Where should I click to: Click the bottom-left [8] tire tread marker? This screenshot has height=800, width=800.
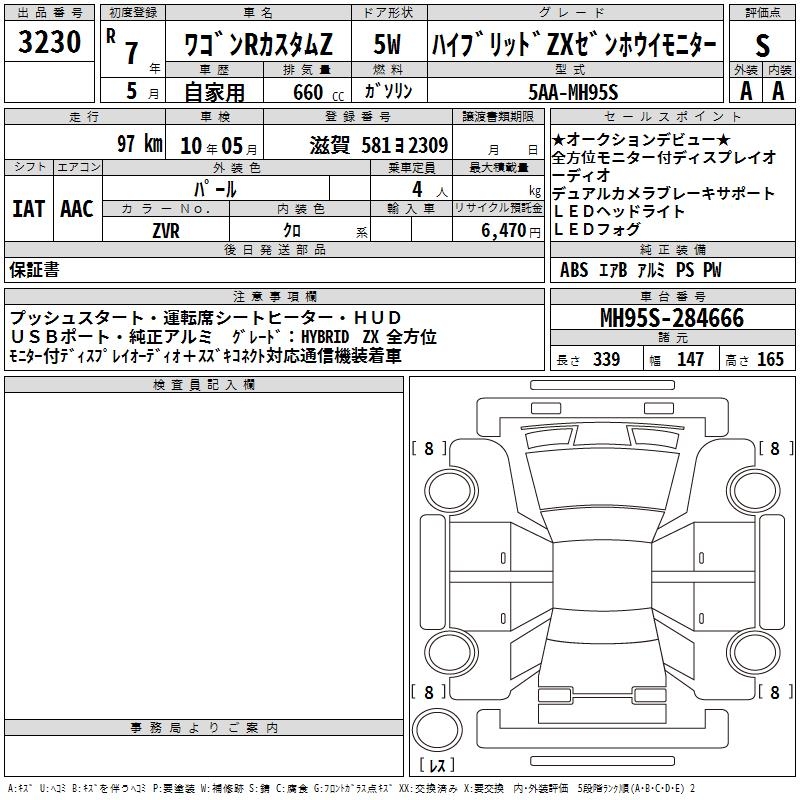click(429, 692)
